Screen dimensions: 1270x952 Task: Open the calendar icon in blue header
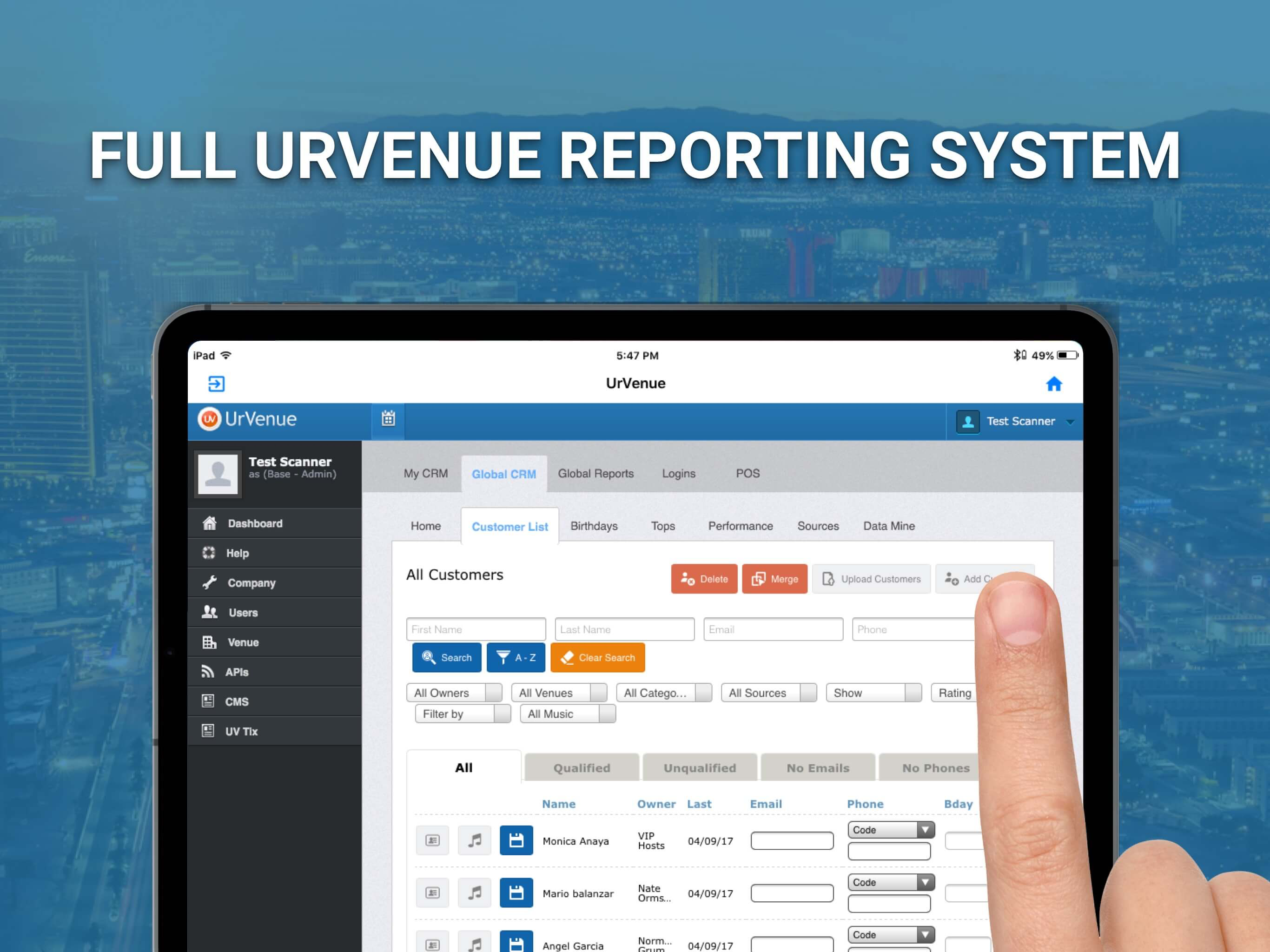[388, 418]
